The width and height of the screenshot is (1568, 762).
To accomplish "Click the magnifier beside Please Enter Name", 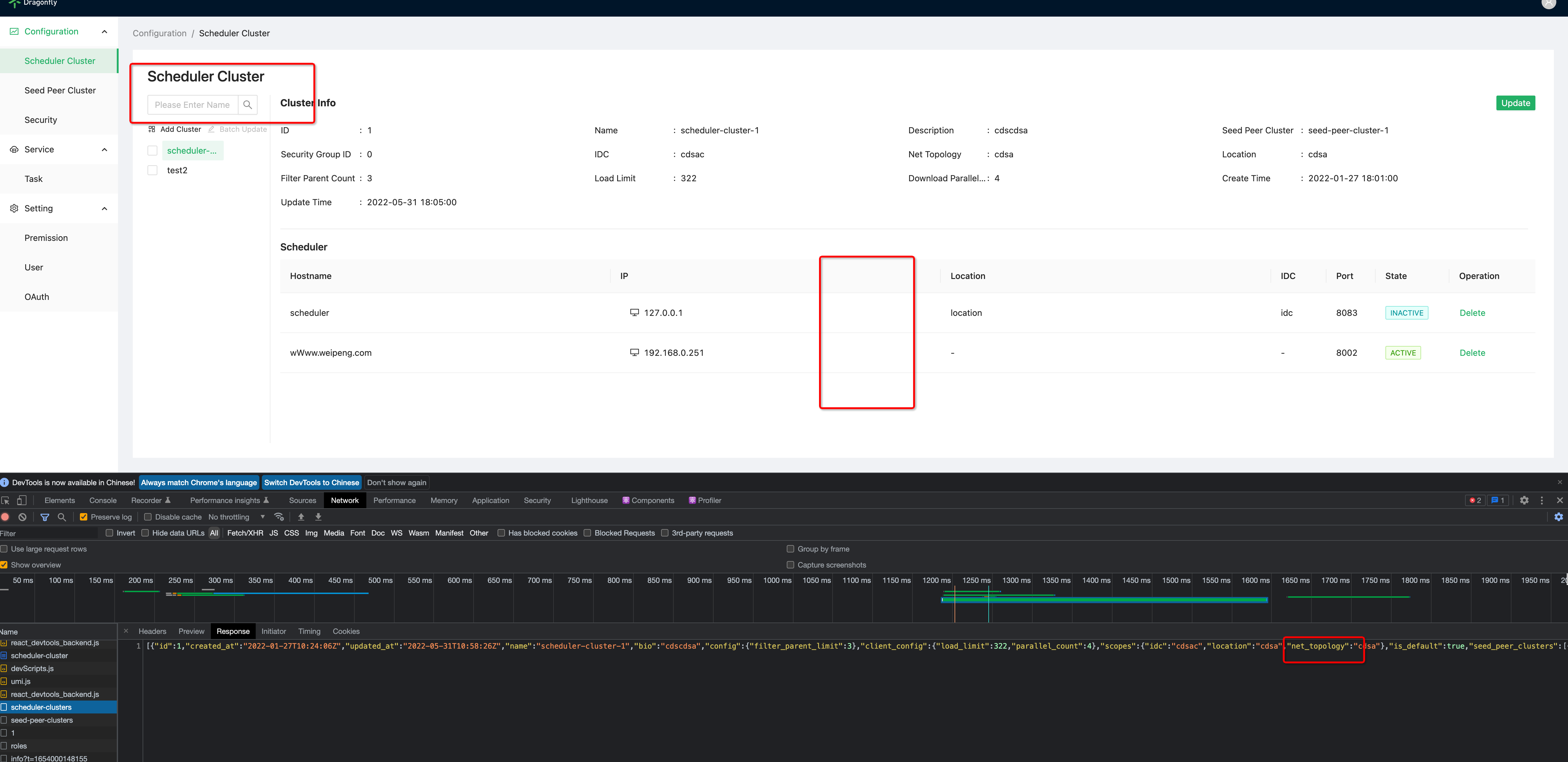I will (248, 104).
